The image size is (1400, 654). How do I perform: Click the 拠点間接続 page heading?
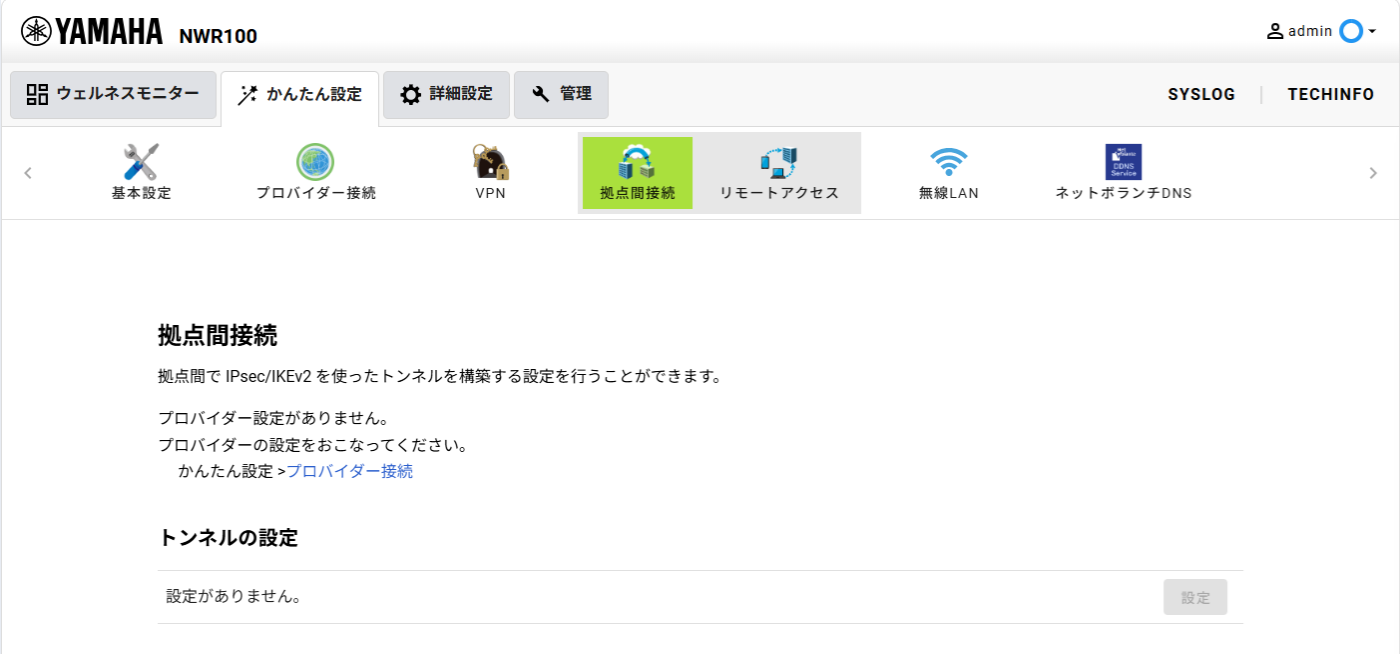tap(217, 335)
